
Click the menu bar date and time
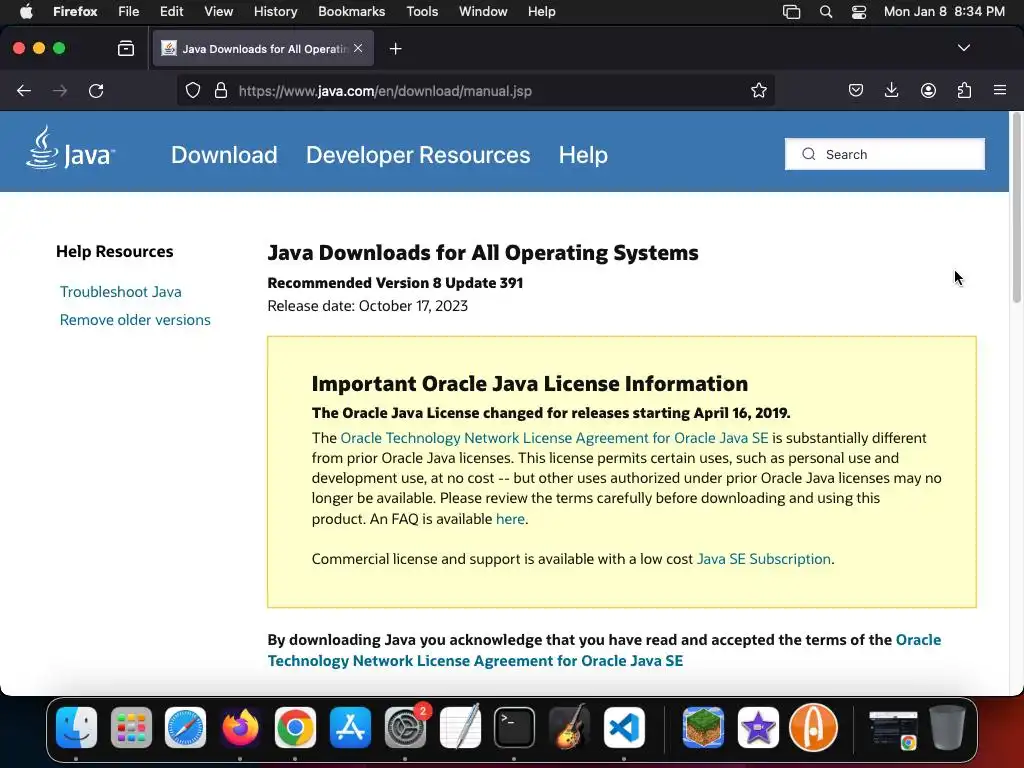(x=944, y=12)
